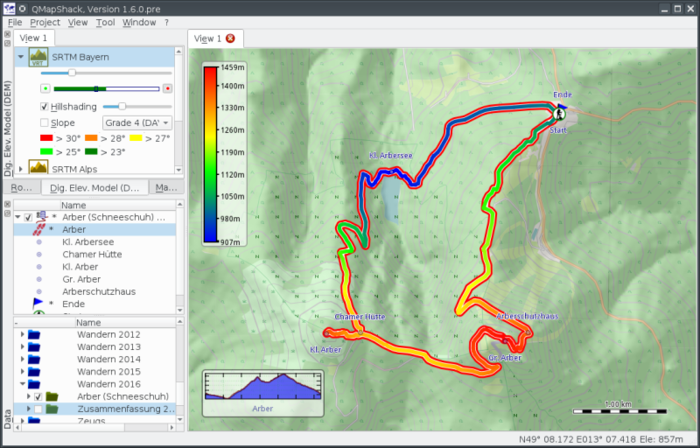Click the Start waypoint marker on map
The height and width of the screenshot is (448, 700).
pos(557,115)
